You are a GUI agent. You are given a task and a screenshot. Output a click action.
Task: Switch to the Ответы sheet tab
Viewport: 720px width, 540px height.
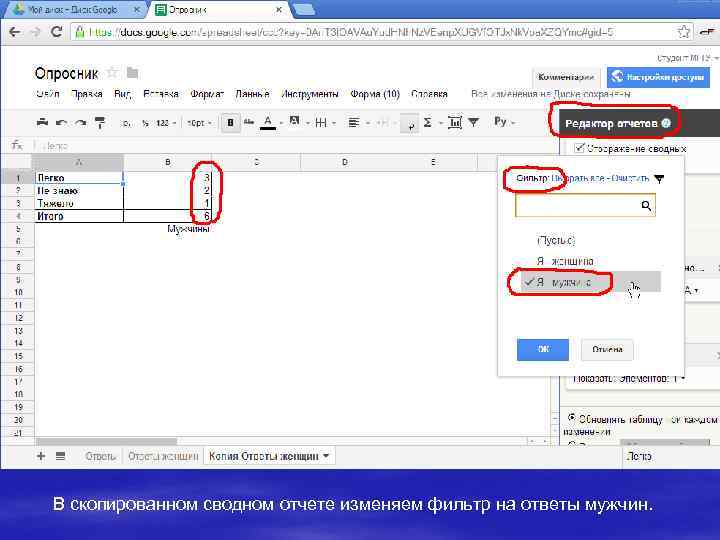coord(101,456)
